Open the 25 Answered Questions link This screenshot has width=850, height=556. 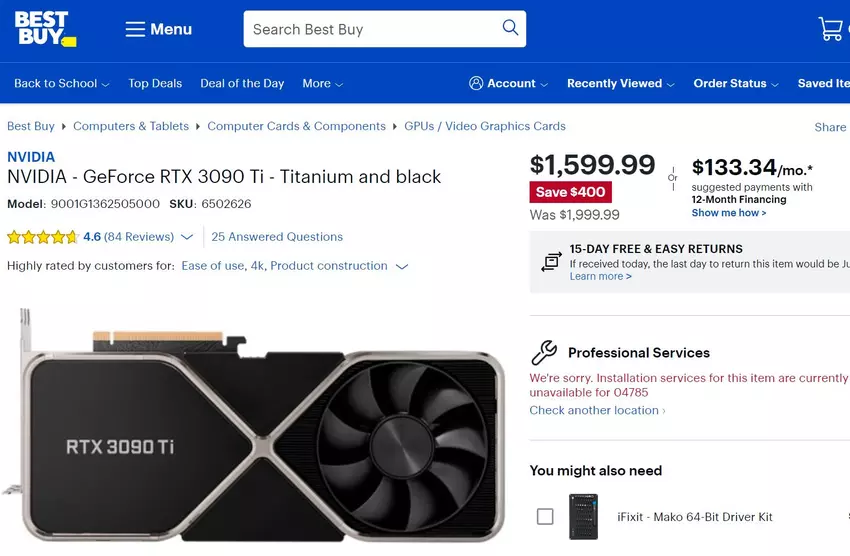coord(277,237)
